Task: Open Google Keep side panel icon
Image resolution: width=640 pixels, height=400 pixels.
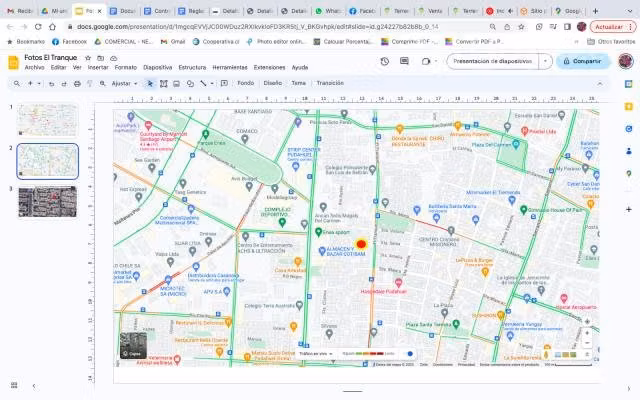Action: [x=629, y=107]
